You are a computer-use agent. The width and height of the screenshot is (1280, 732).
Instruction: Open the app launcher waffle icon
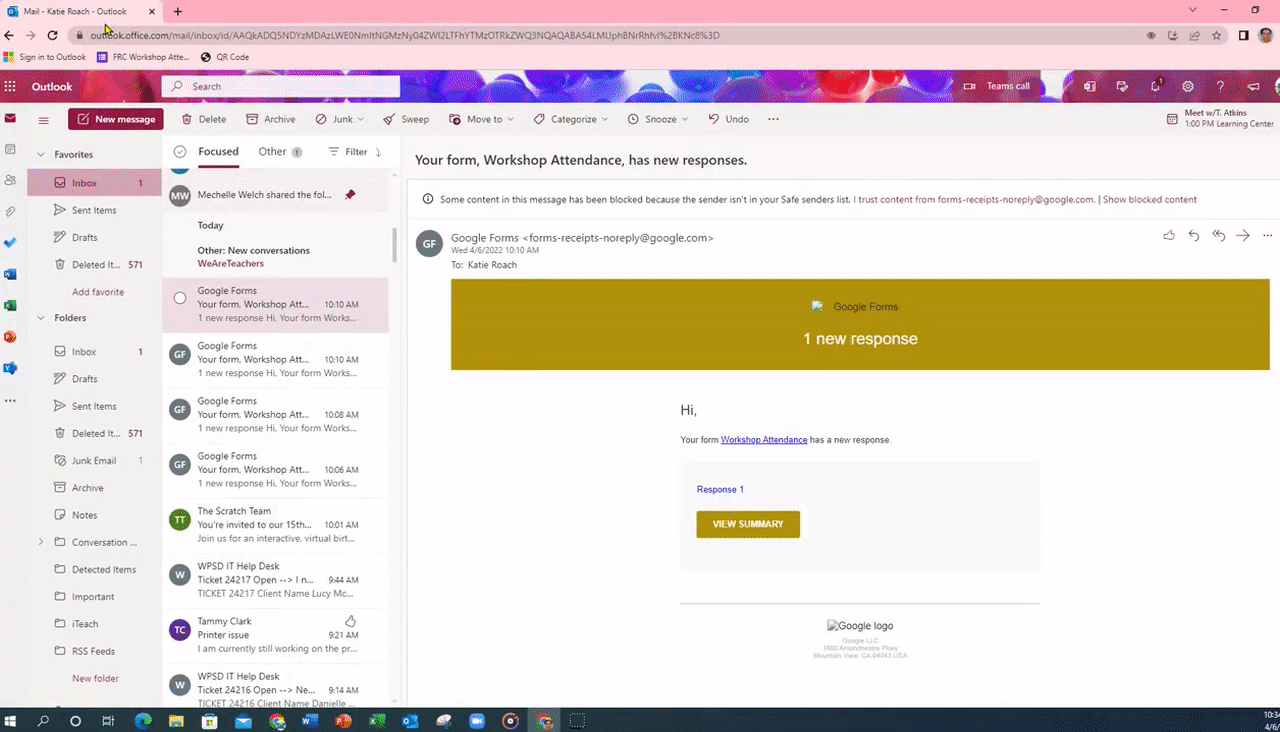pos(10,86)
